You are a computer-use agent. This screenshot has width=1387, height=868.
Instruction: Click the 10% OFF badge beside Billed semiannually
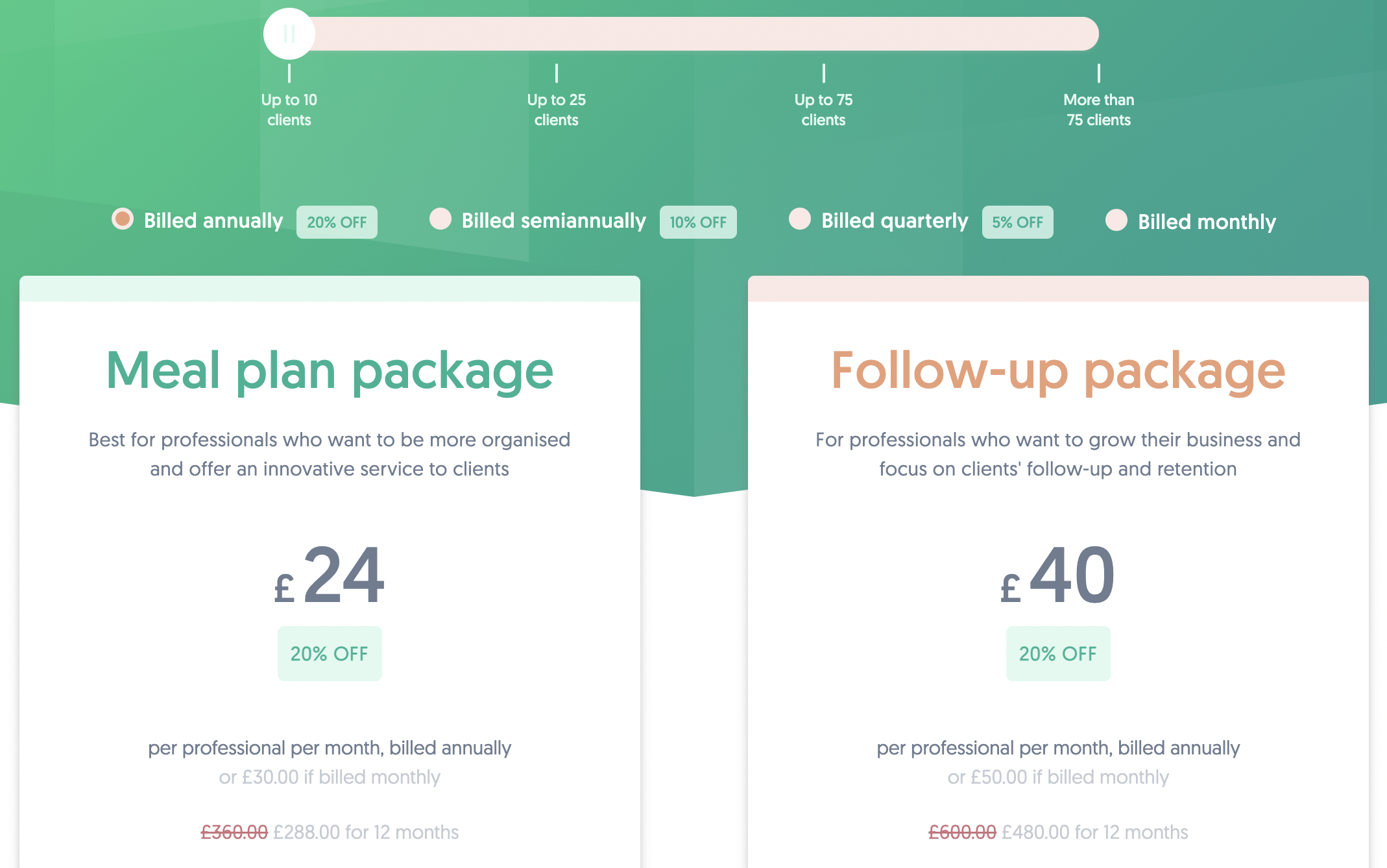coord(698,222)
